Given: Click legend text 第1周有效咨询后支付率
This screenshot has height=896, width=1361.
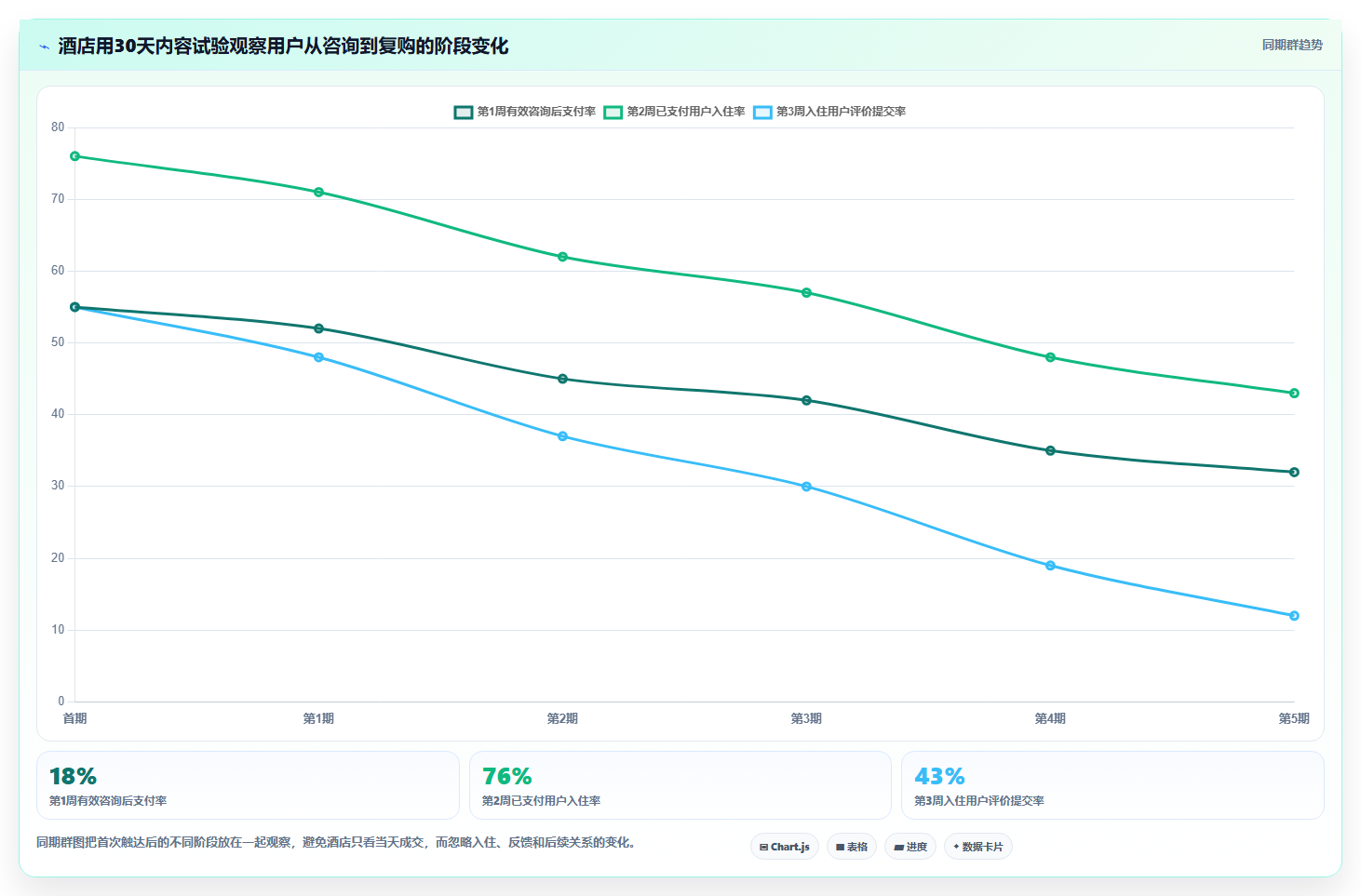Looking at the screenshot, I should (x=536, y=112).
